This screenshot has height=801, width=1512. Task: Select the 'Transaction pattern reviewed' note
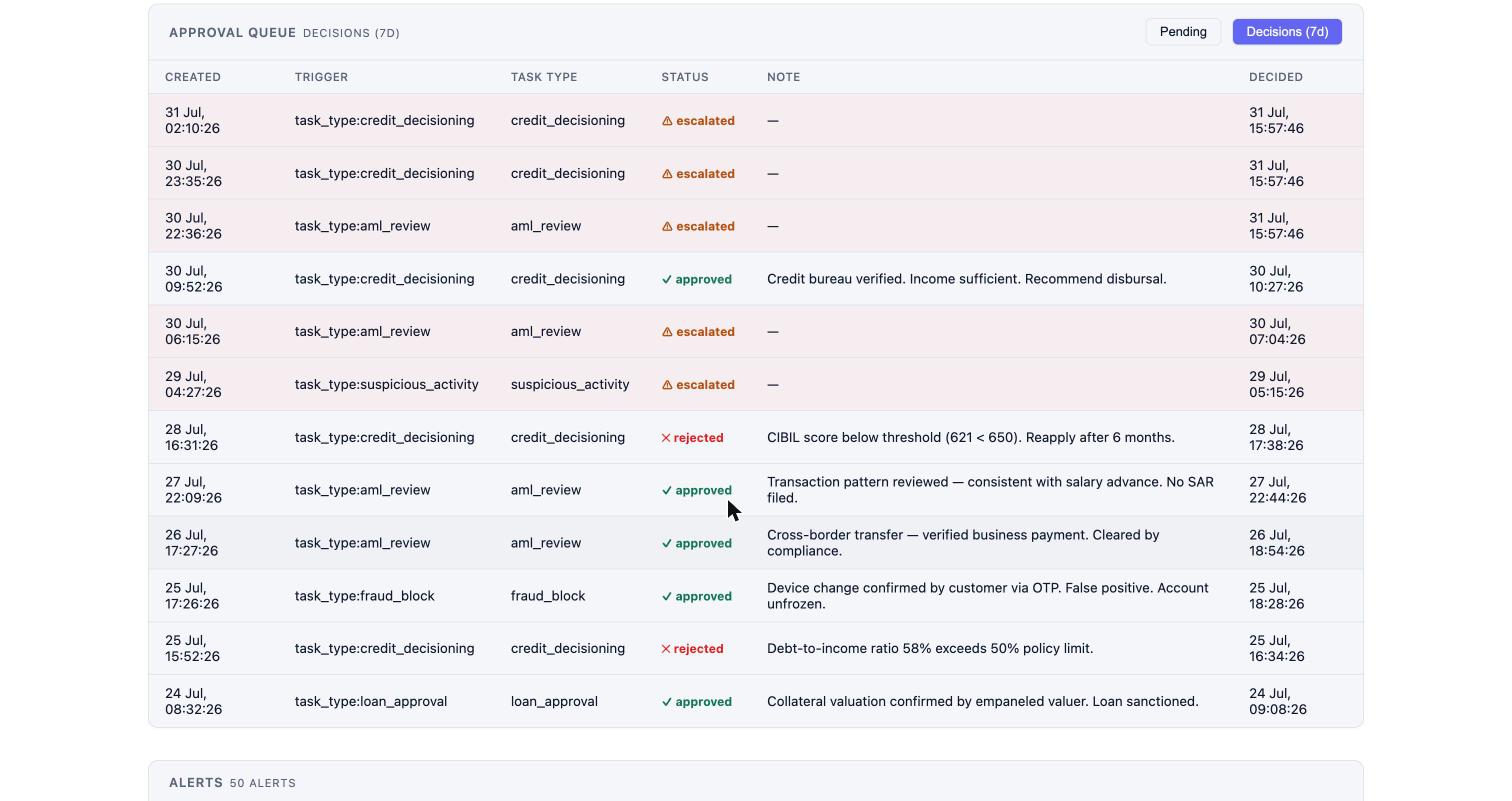[x=990, y=490]
